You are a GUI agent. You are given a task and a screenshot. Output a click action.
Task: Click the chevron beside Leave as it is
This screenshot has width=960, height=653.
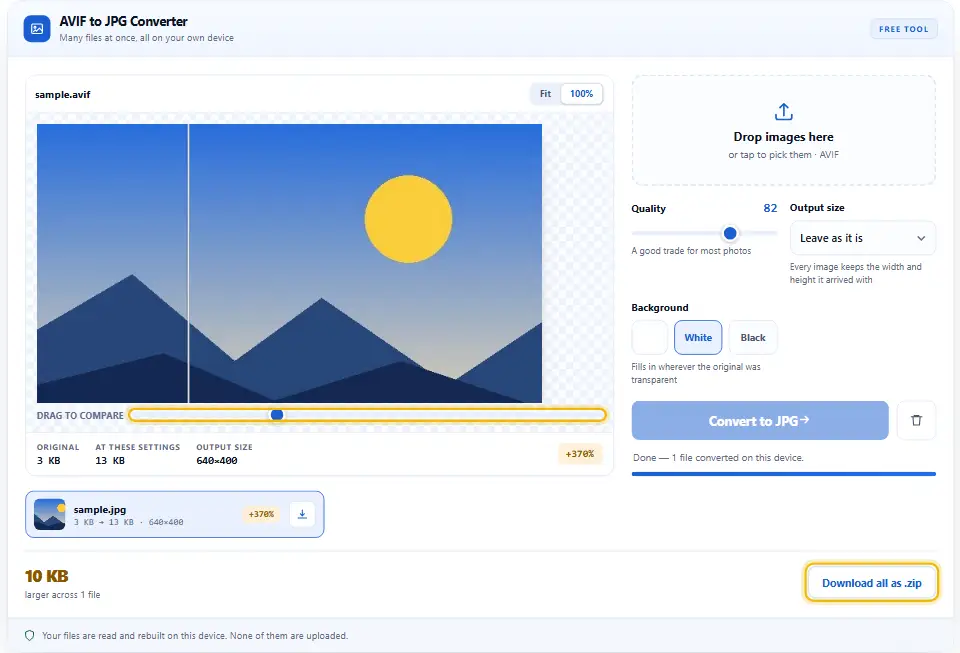(x=921, y=238)
